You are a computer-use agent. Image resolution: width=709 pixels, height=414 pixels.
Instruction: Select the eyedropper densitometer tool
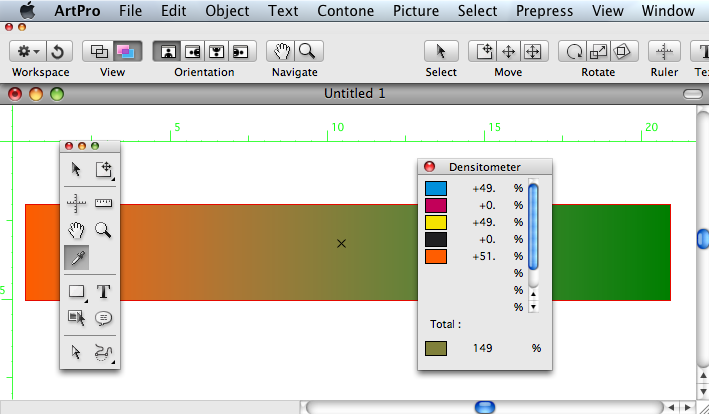[76, 258]
